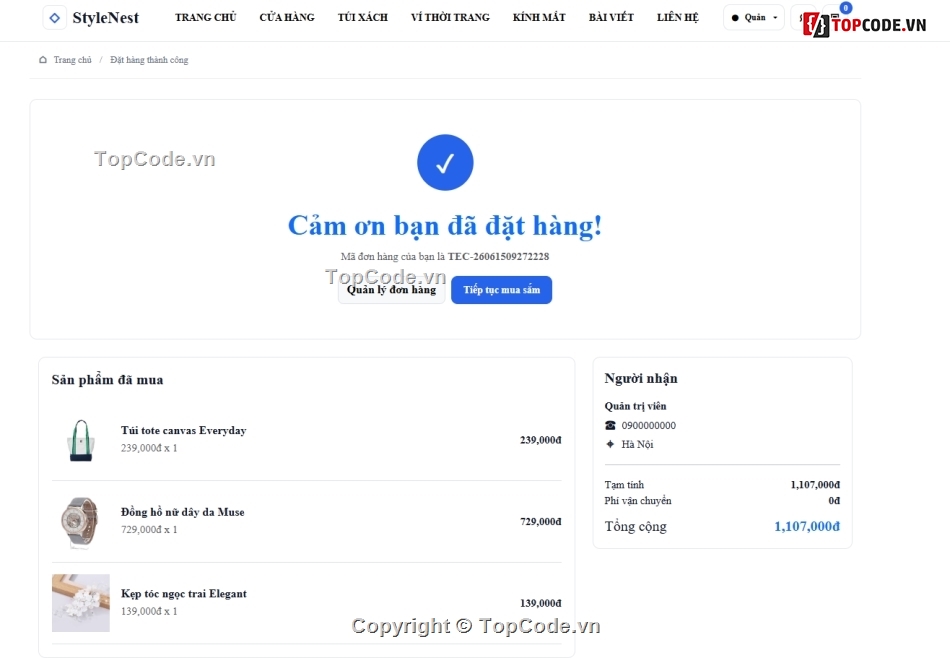This screenshot has height=658, width=950.
Task: Click the Túi tote canvas Everyday product name
Action: click(x=184, y=430)
